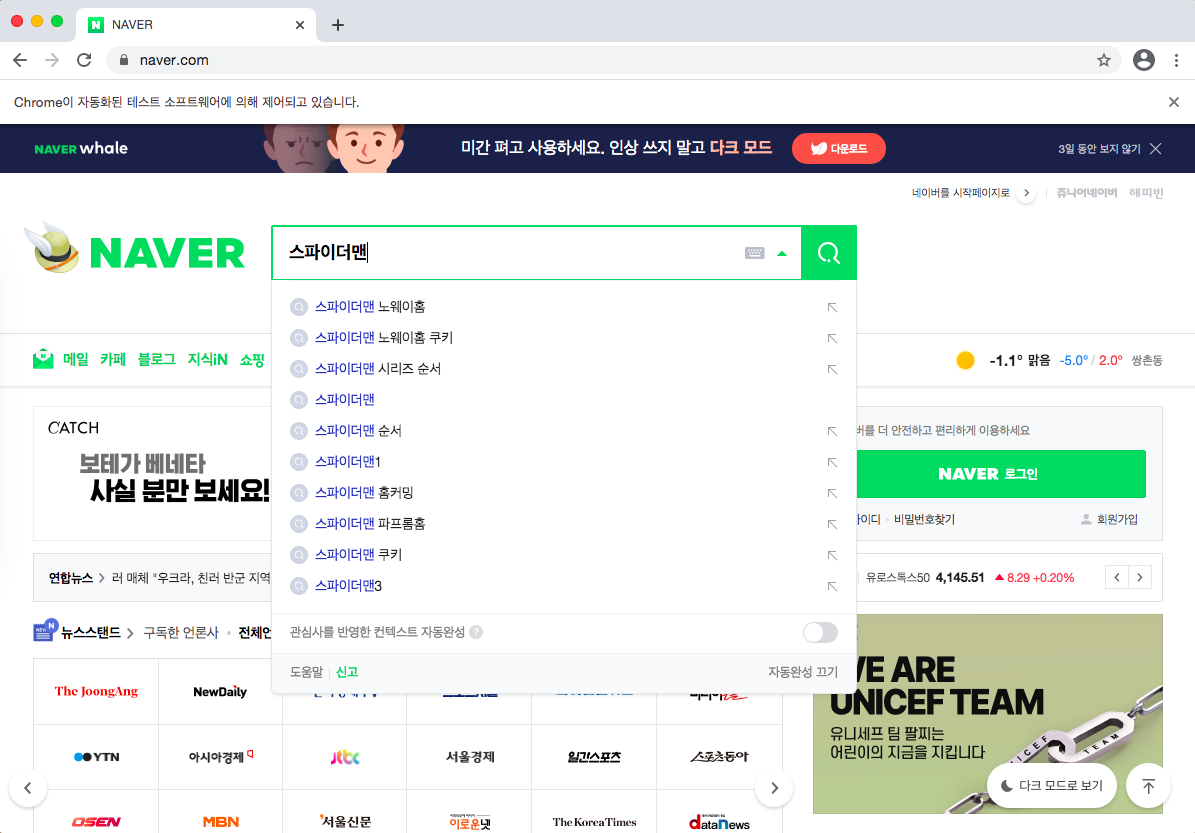Select suggestion 스파이더맨 노웨이홈

coord(370,306)
